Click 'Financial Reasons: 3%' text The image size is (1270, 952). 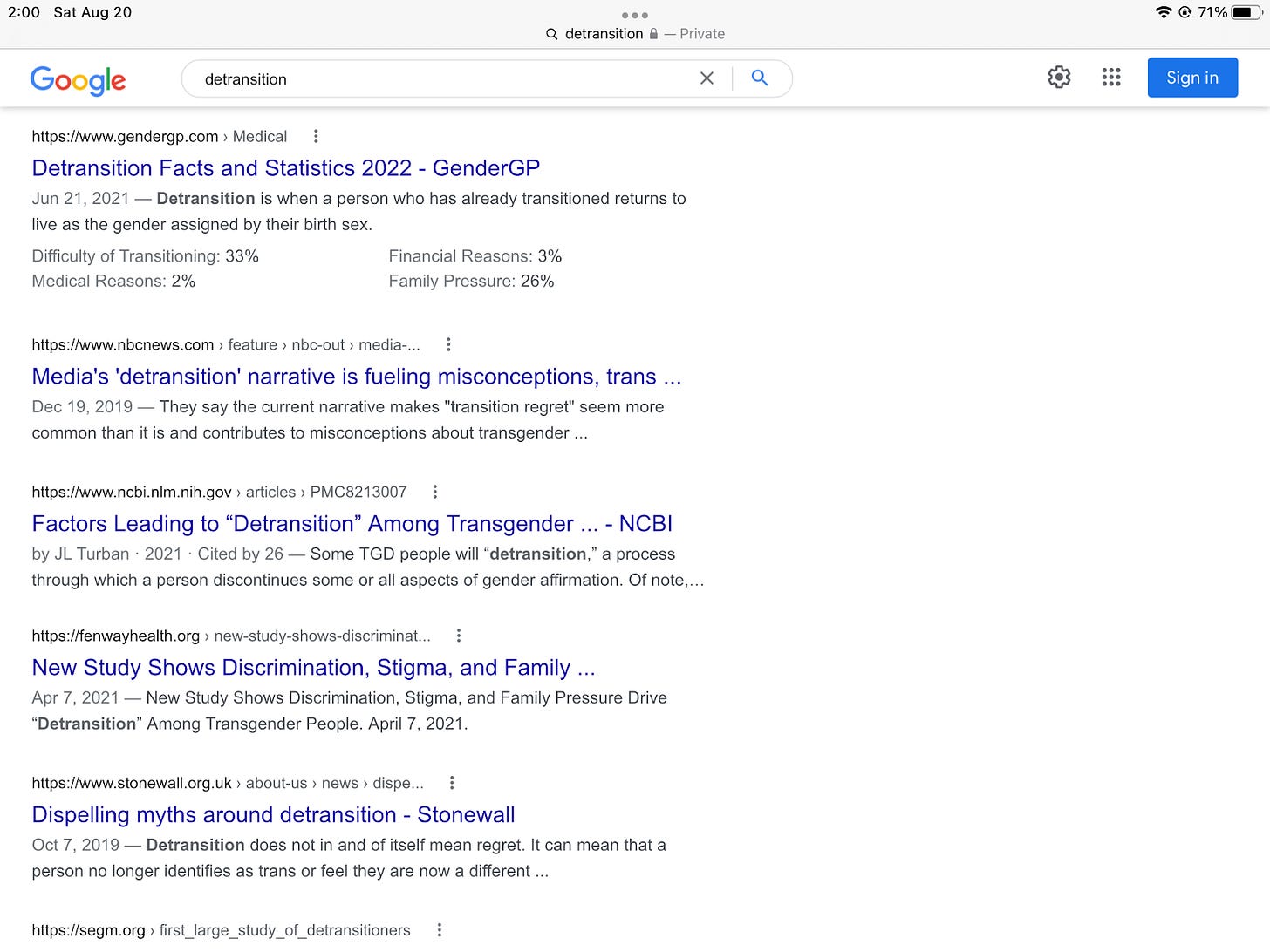(475, 255)
